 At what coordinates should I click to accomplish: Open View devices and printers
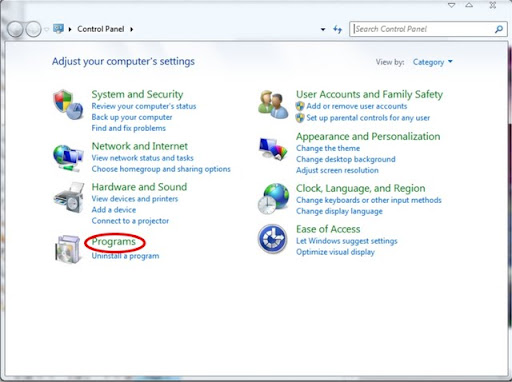(135, 199)
